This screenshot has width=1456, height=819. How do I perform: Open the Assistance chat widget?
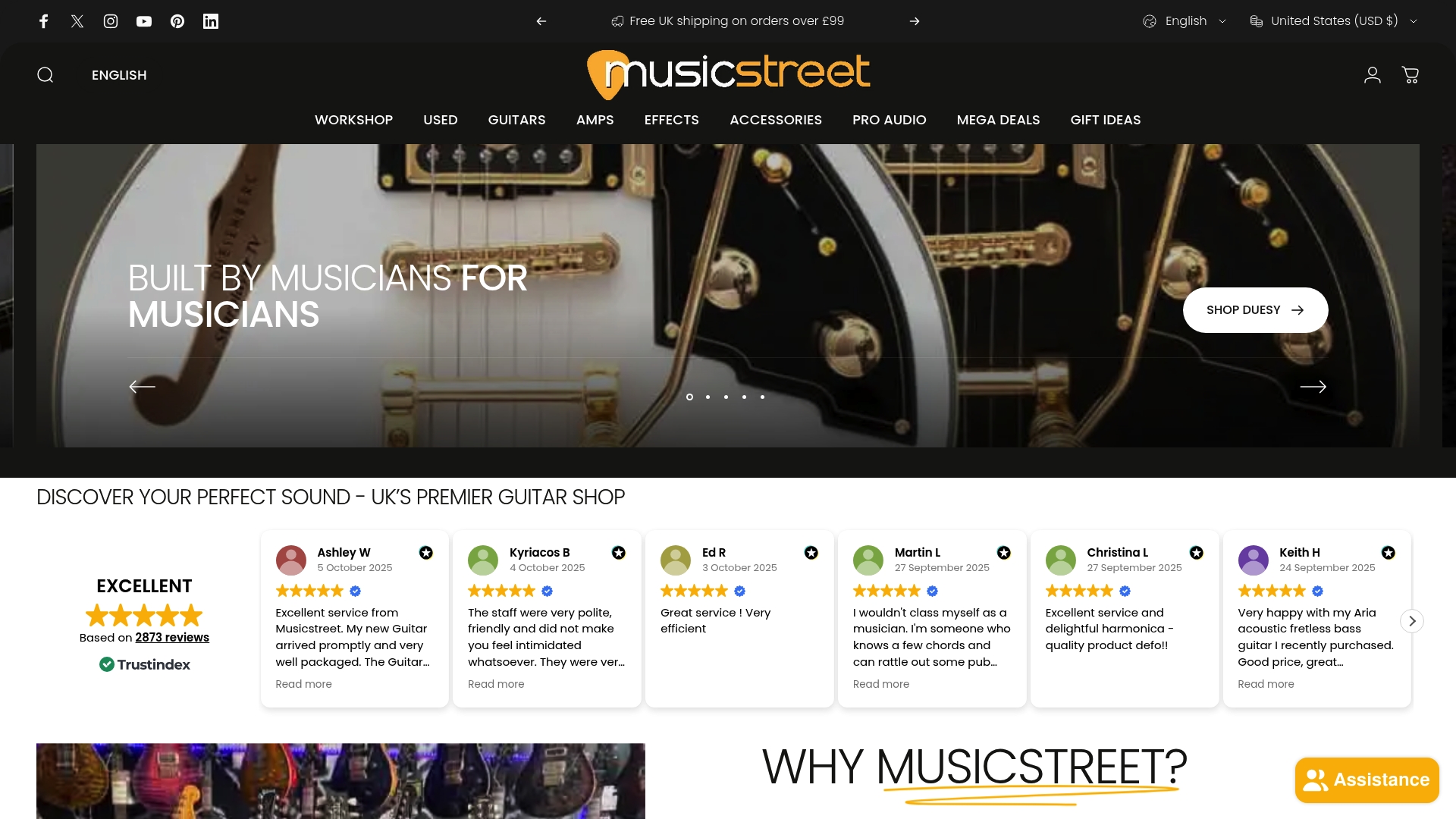(1367, 780)
